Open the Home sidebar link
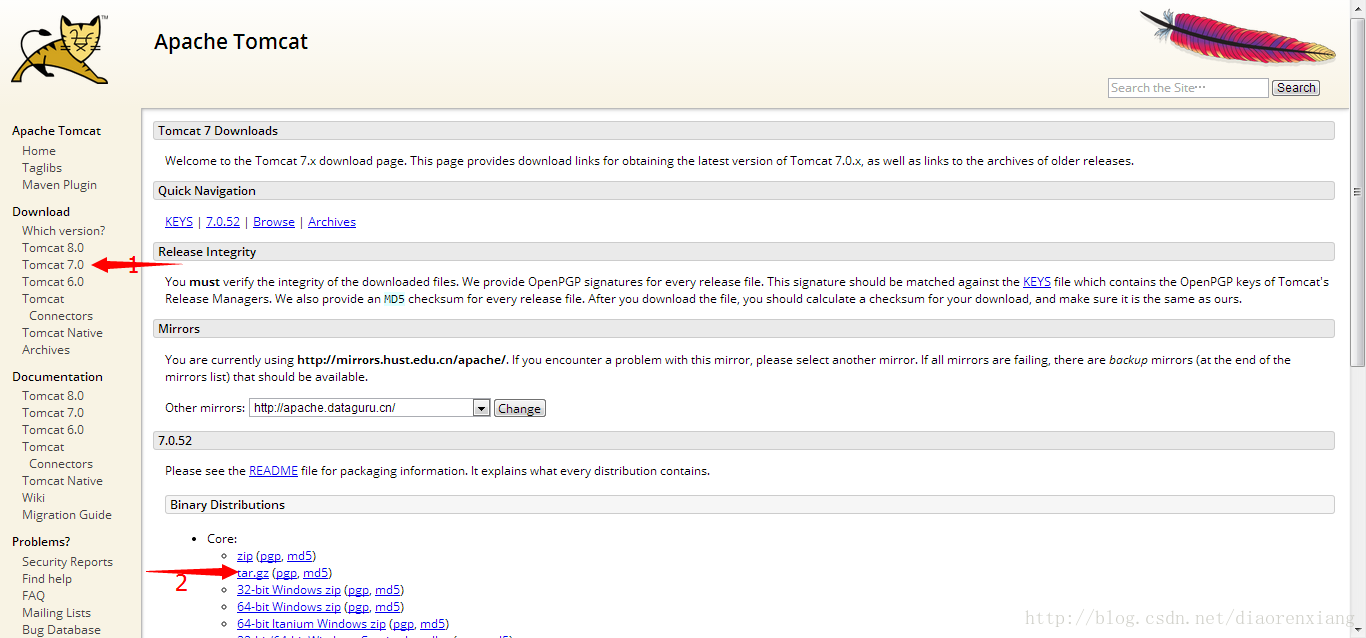This screenshot has width=1366, height=638. [39, 151]
